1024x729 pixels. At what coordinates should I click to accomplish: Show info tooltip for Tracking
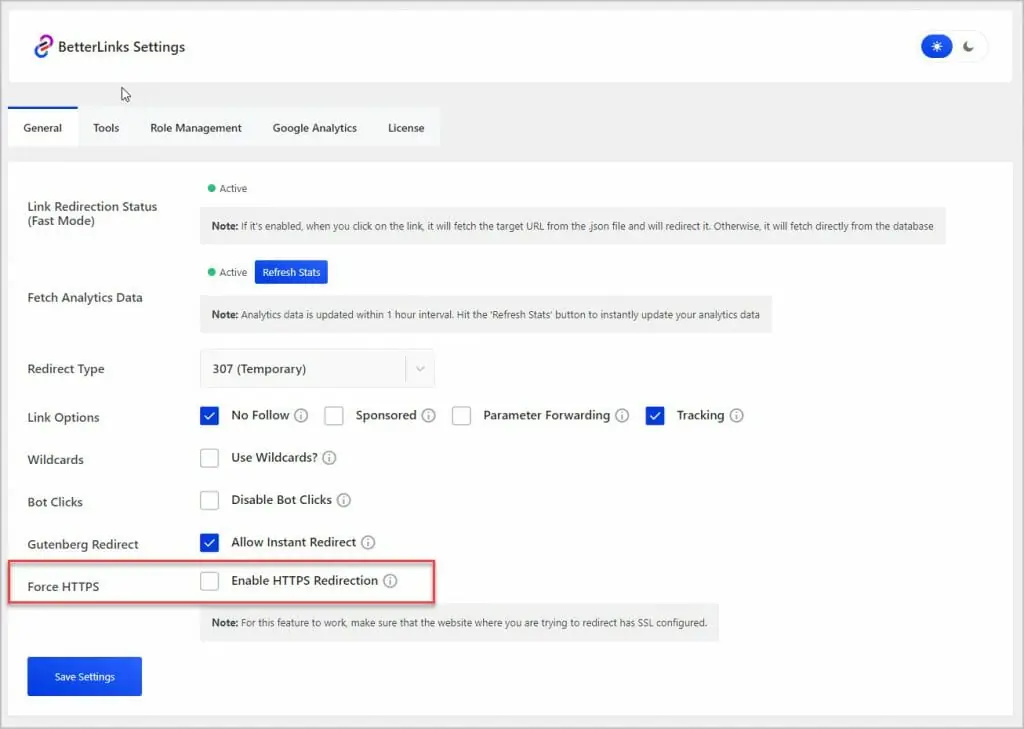[x=737, y=415]
